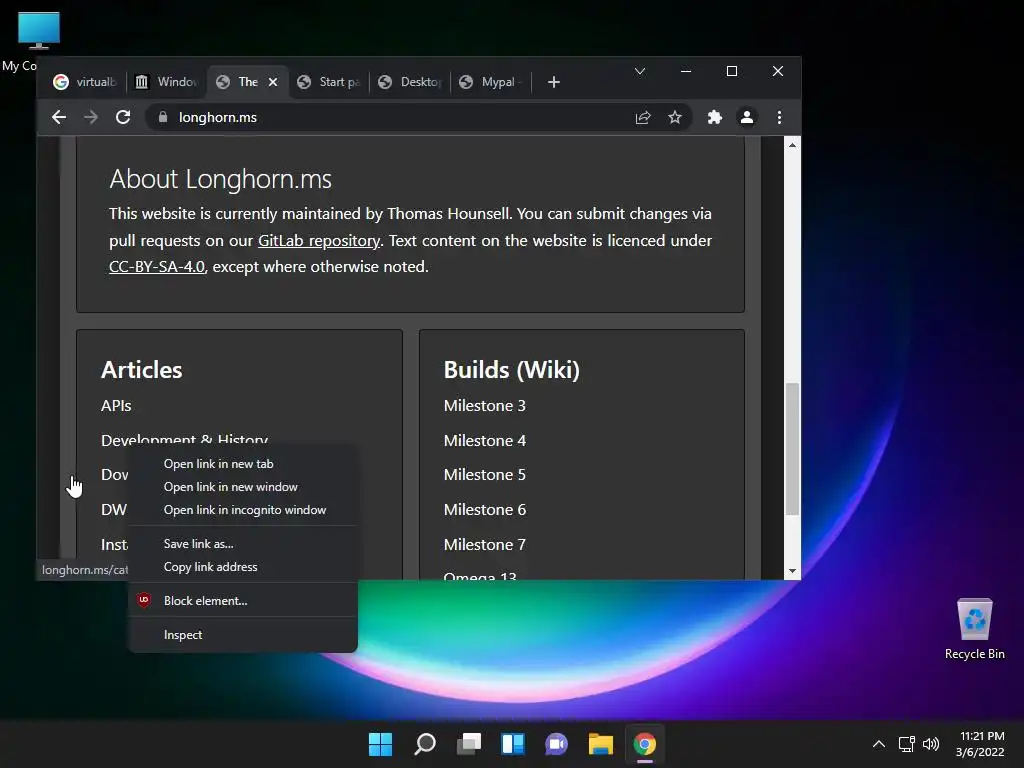
Task: Open the APIs article link
Action: [116, 406]
